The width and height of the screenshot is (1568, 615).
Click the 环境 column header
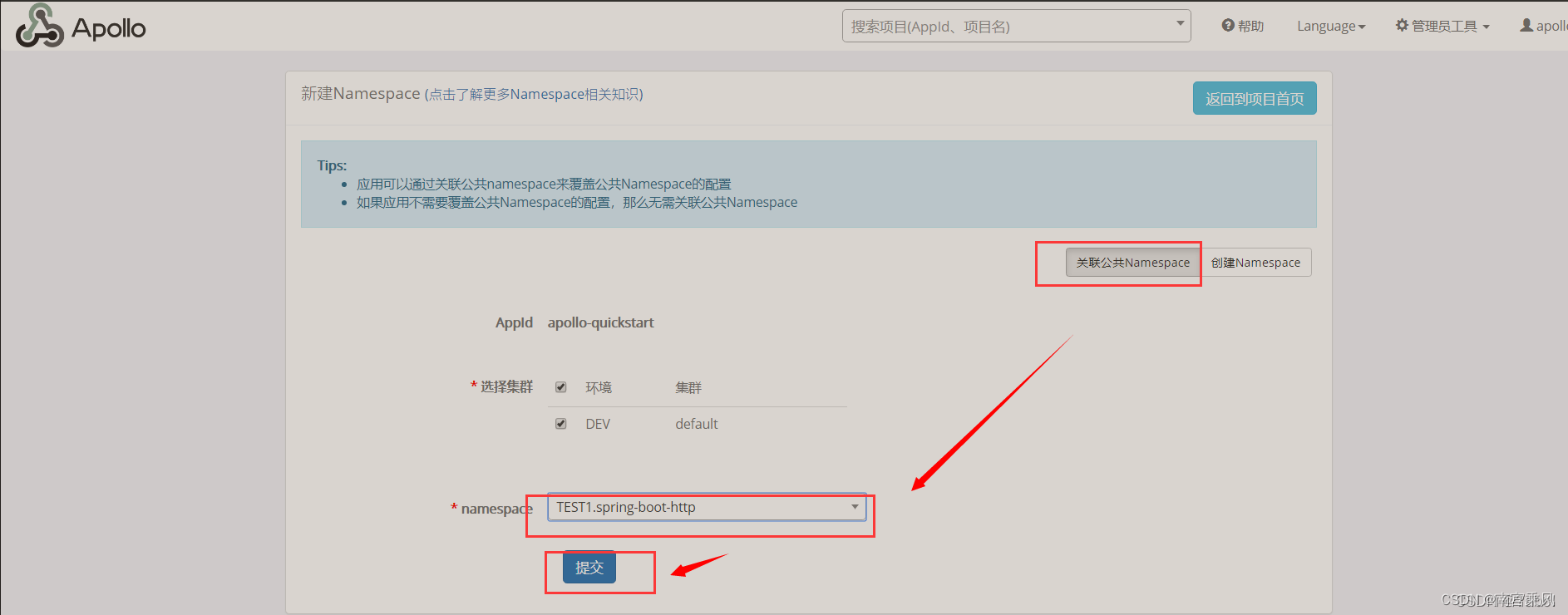[599, 387]
